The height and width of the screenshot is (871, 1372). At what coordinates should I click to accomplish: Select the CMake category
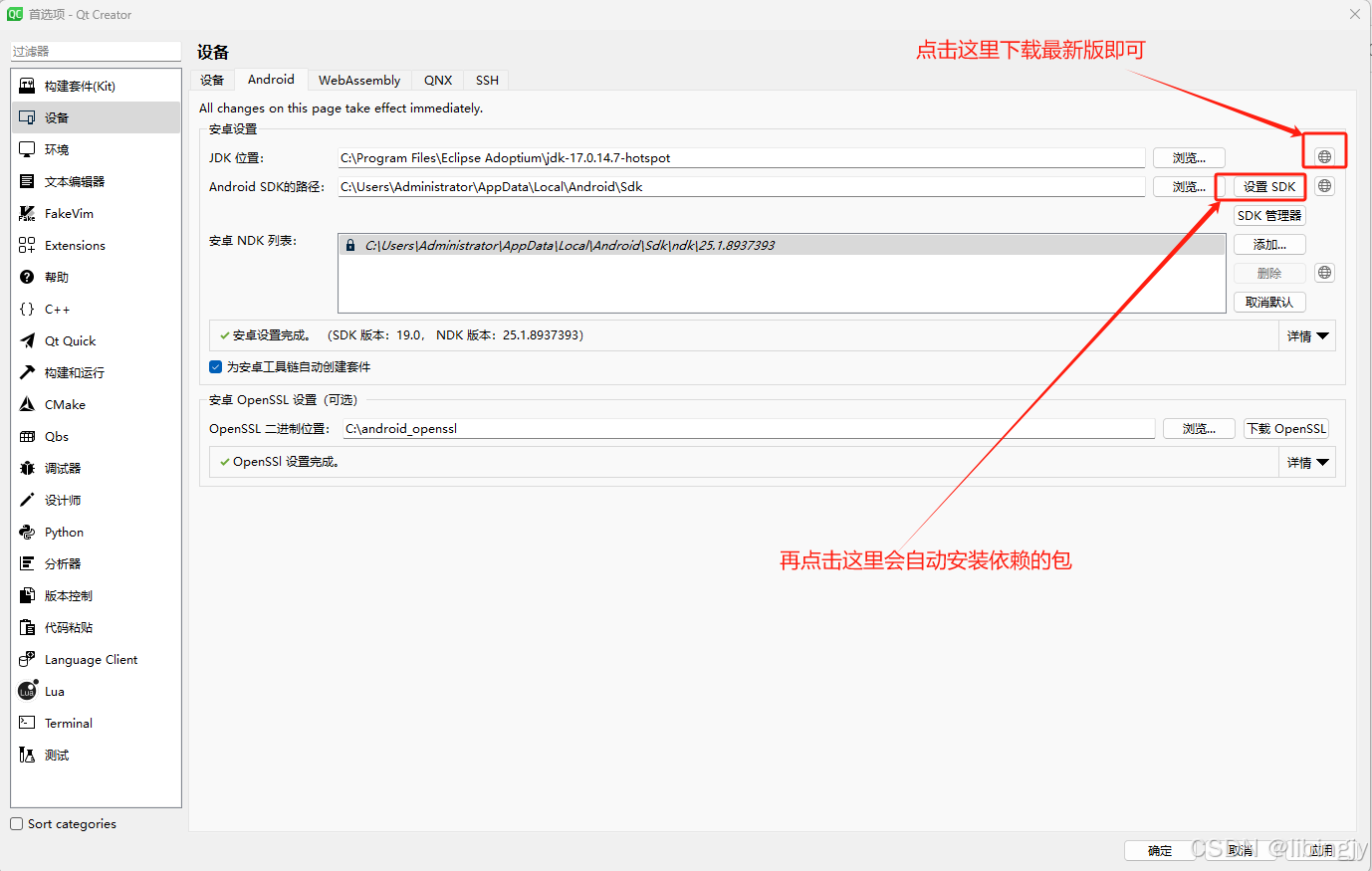(96, 404)
